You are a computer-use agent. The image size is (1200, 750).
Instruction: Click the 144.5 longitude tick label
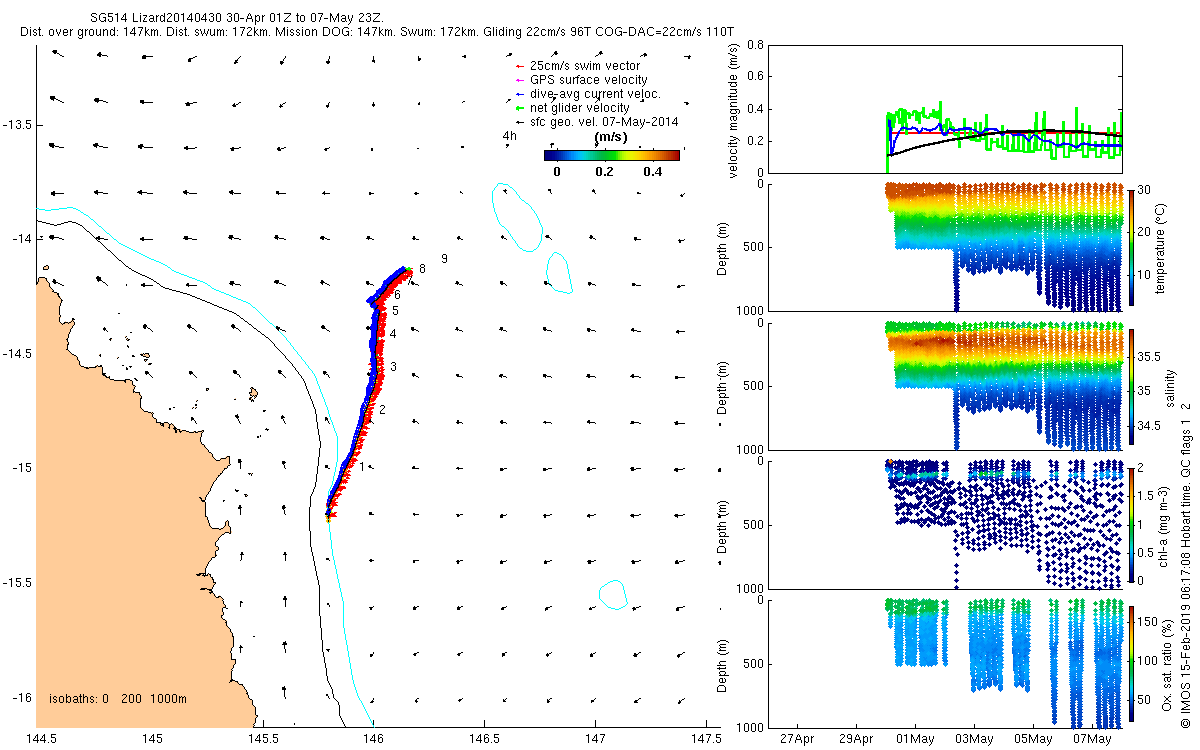41,739
